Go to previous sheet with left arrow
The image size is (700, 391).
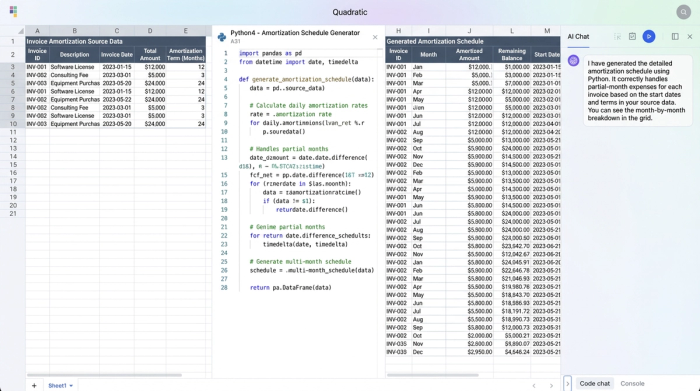pyautogui.click(x=534, y=386)
